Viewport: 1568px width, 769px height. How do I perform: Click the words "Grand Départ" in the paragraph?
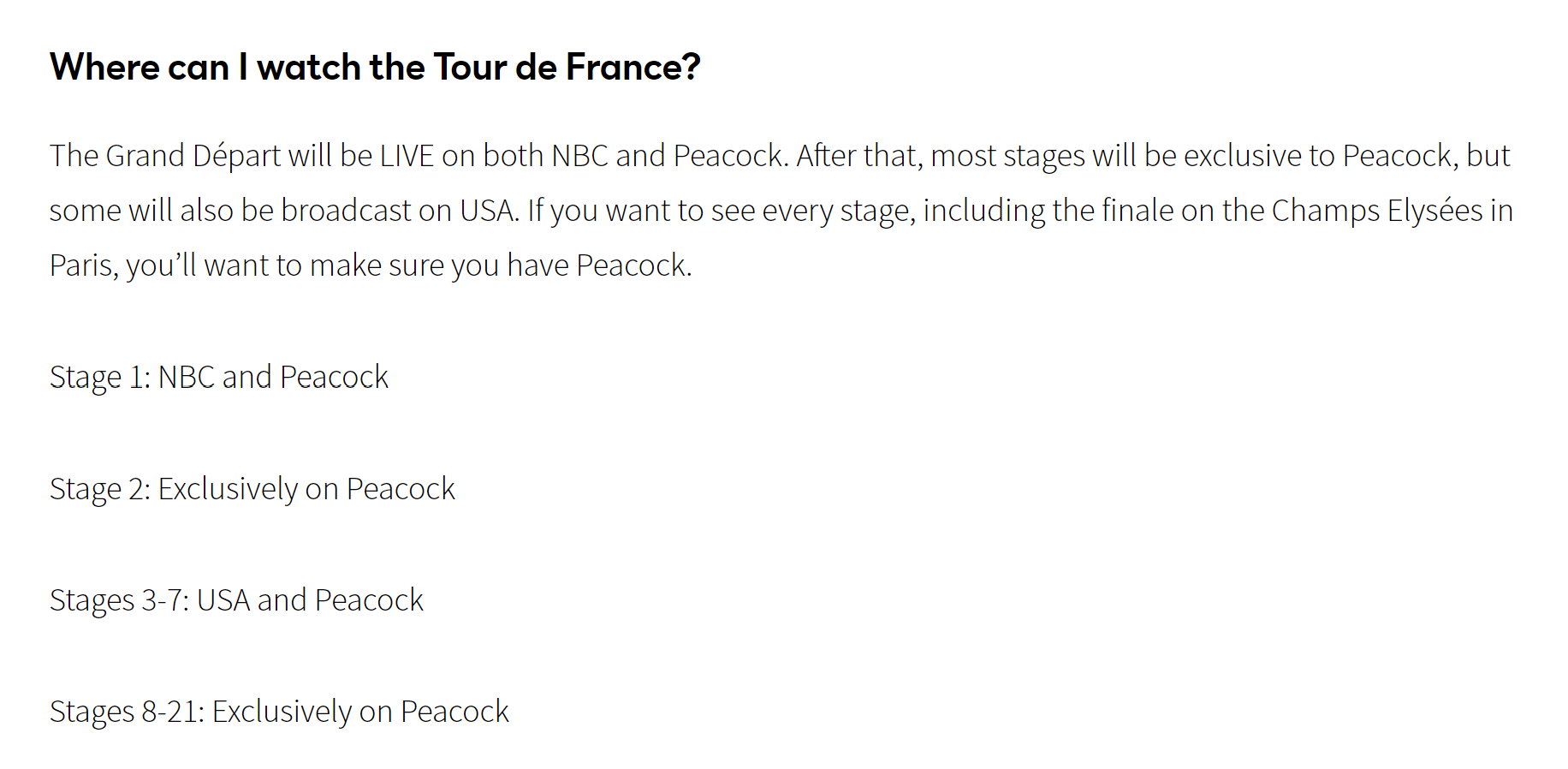pyautogui.click(x=193, y=156)
